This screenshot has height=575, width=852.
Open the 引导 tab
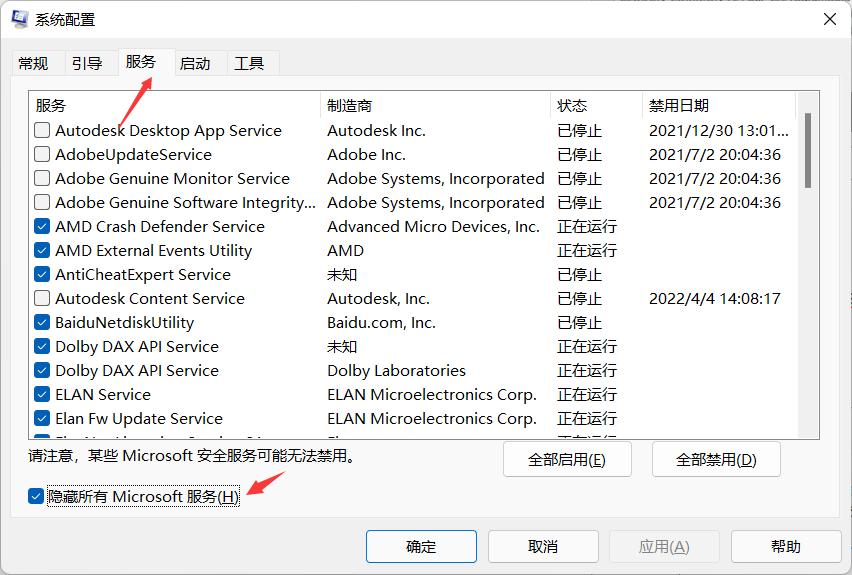click(x=87, y=63)
